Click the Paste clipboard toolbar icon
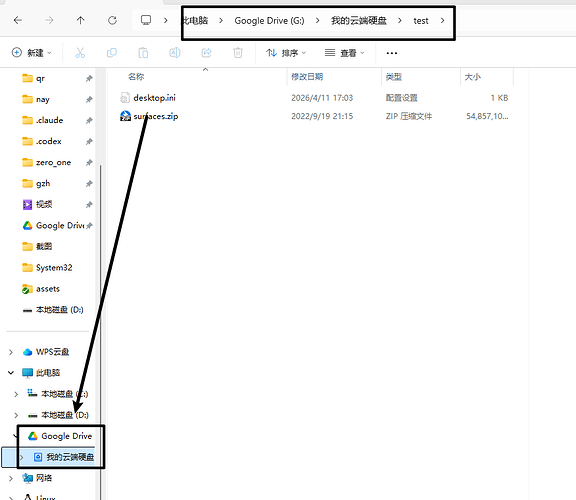The height and width of the screenshot is (500, 576). coord(143,53)
